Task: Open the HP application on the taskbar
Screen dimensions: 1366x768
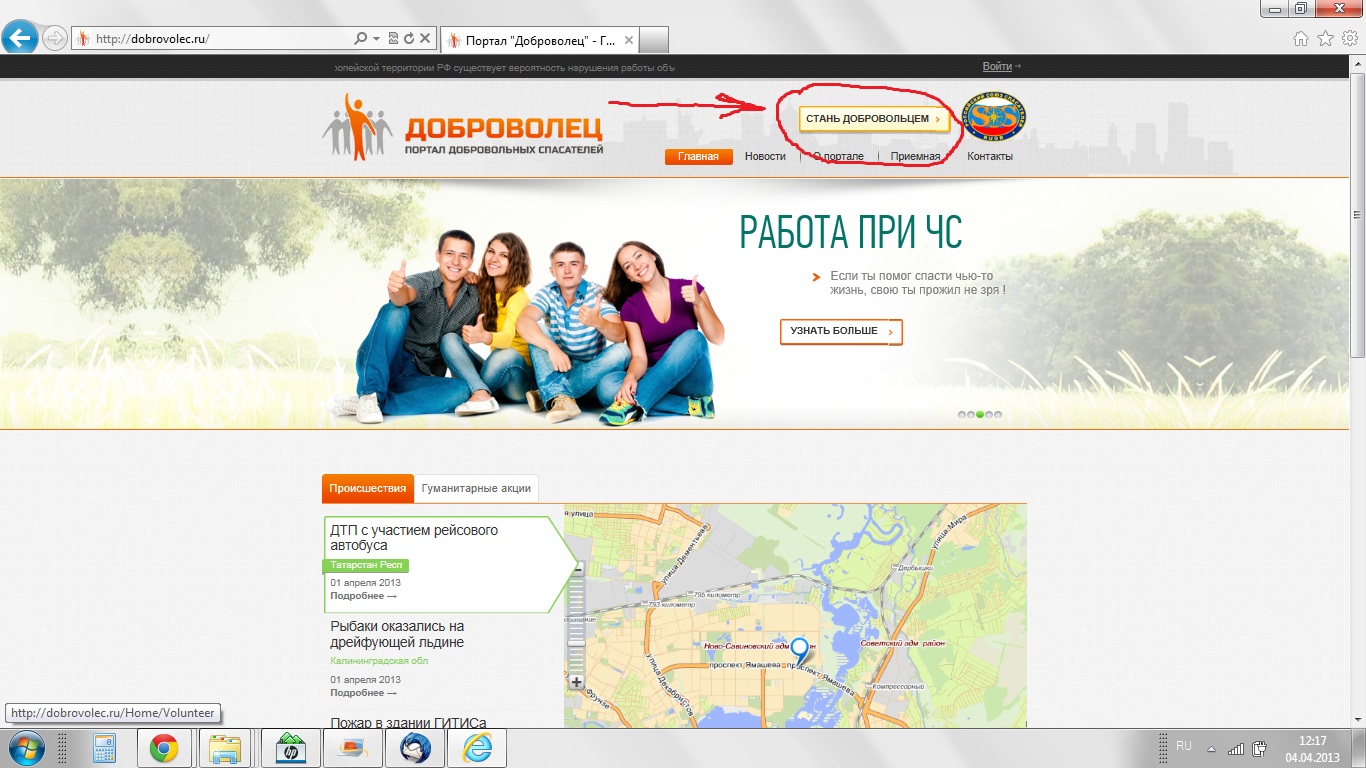Action: click(x=290, y=748)
